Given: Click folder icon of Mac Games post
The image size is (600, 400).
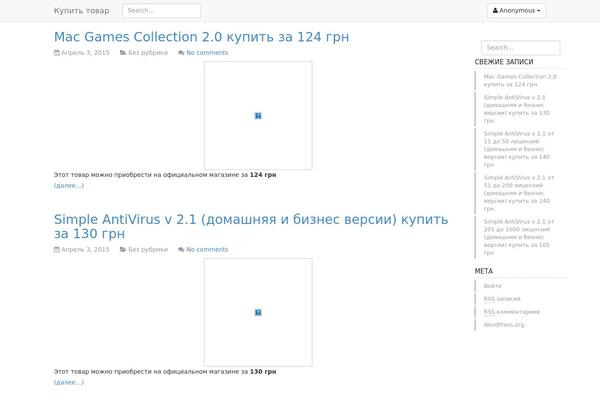Looking at the screenshot, I should pos(123,52).
